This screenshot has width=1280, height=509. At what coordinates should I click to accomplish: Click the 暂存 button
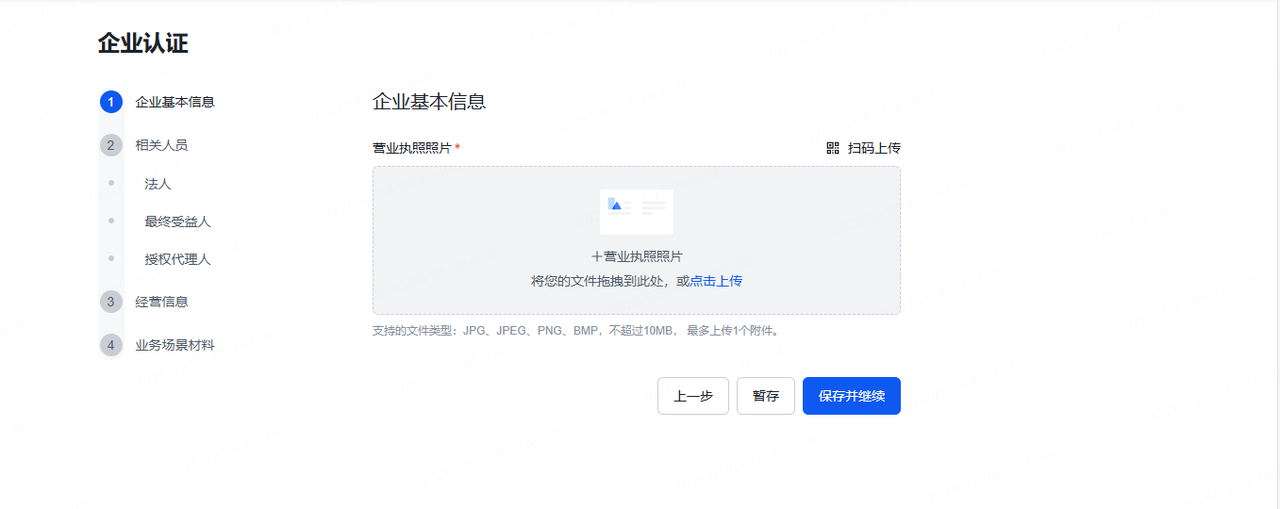coord(766,396)
